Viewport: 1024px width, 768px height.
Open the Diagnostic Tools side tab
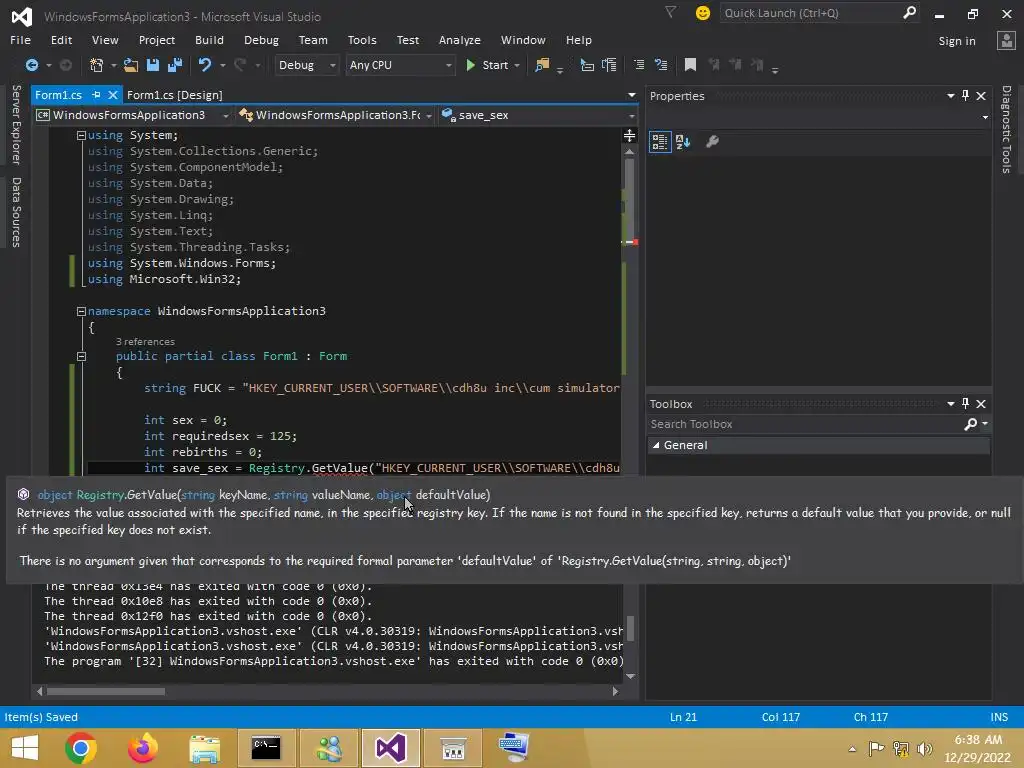click(x=1006, y=129)
